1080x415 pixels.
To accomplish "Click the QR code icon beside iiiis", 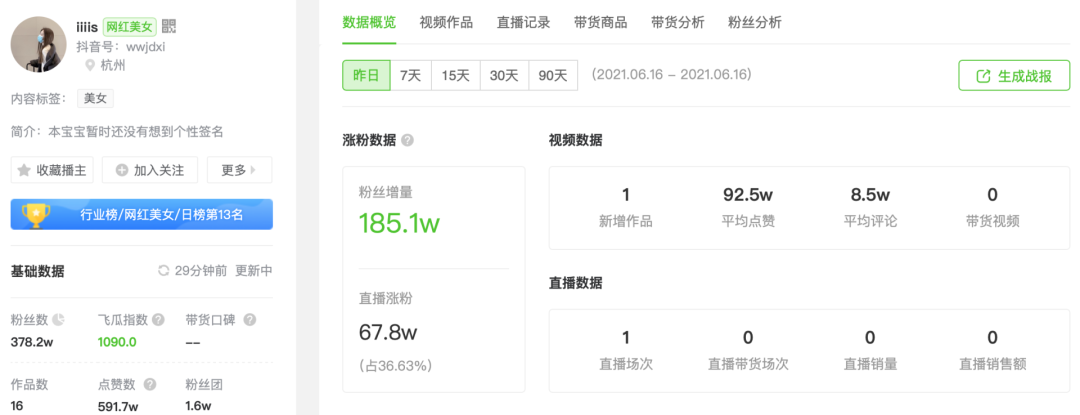I will point(169,27).
